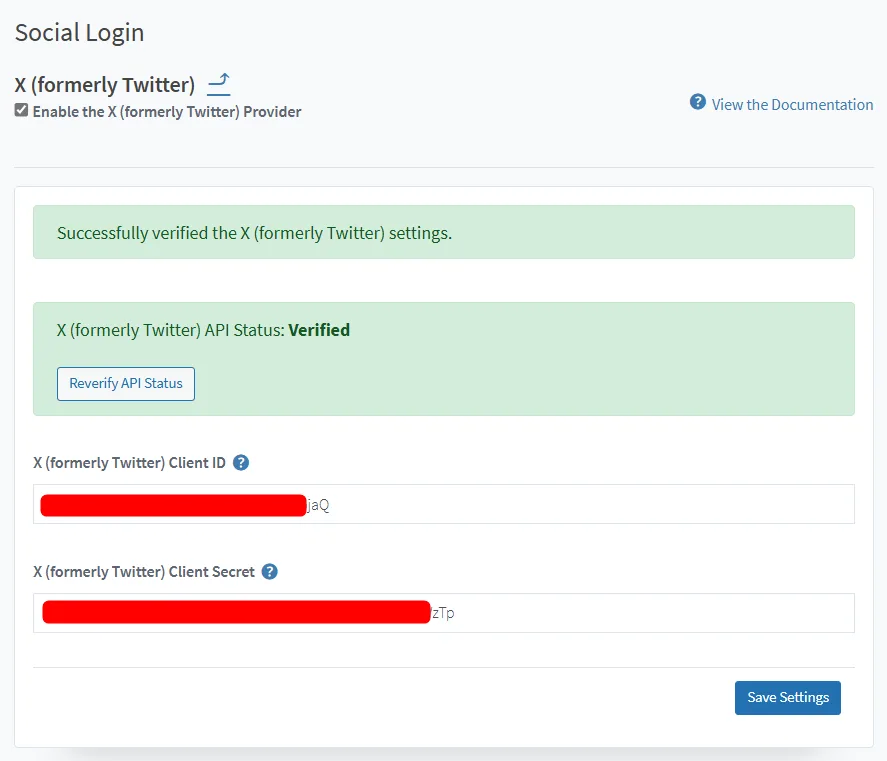Click the Social Login page title
This screenshot has width=887, height=761.
(79, 33)
